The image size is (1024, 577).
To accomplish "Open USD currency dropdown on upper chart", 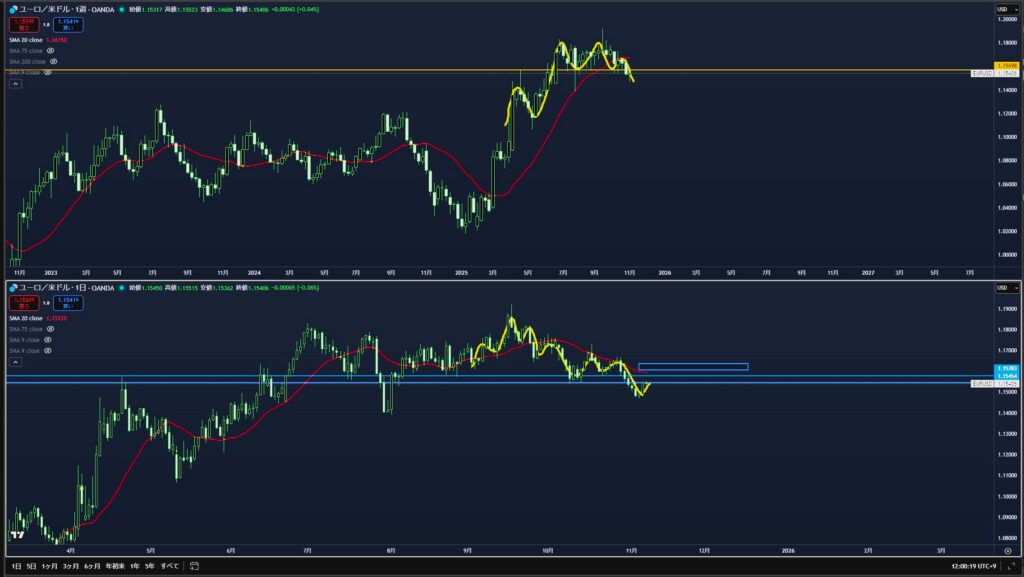I will click(1003, 9).
